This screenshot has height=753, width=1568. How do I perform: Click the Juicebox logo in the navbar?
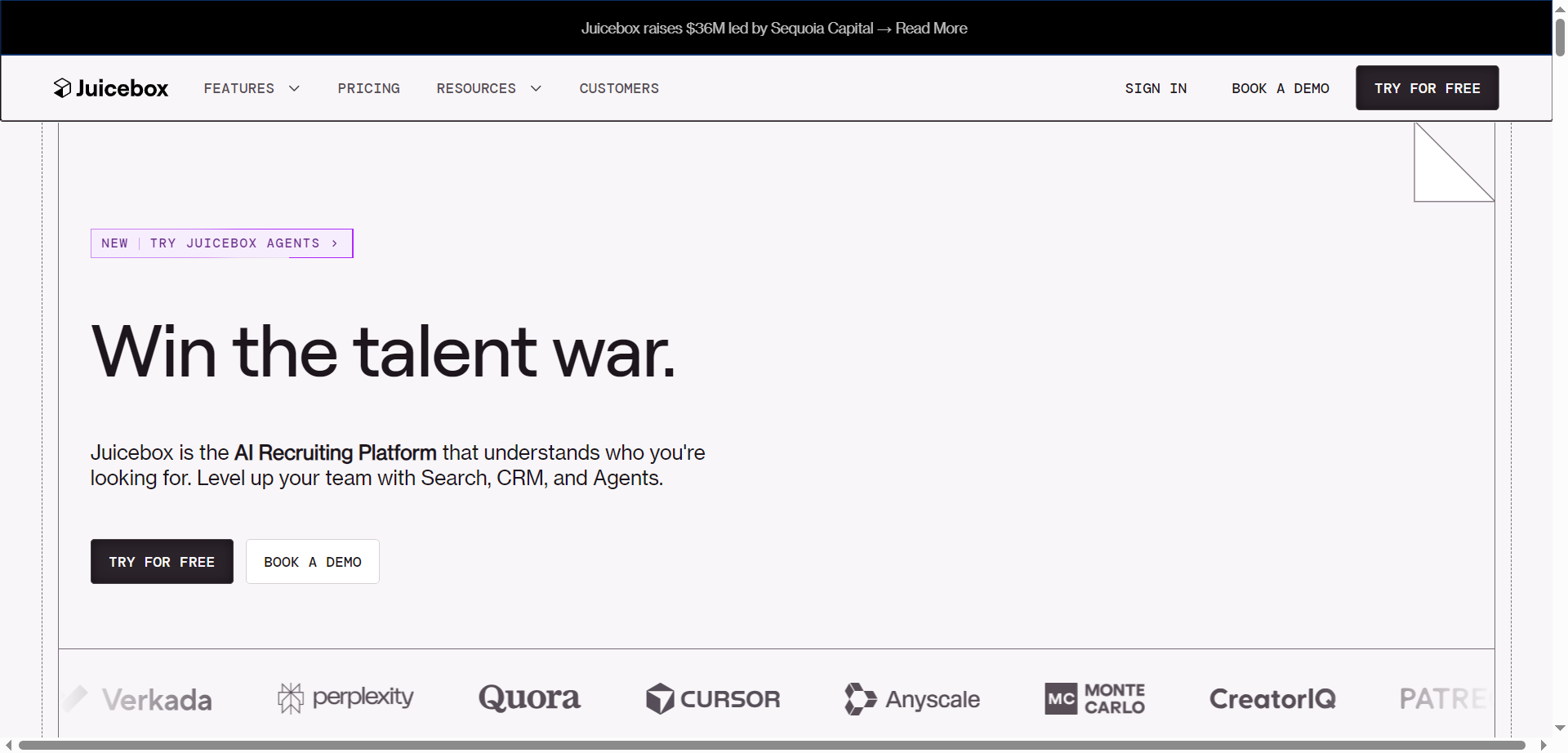point(111,88)
